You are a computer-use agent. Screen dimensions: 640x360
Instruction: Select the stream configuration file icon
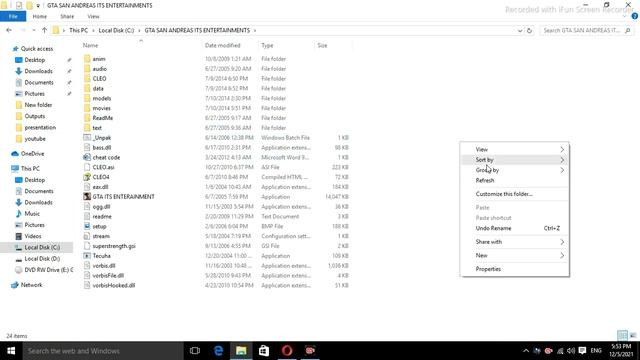[x=87, y=236]
